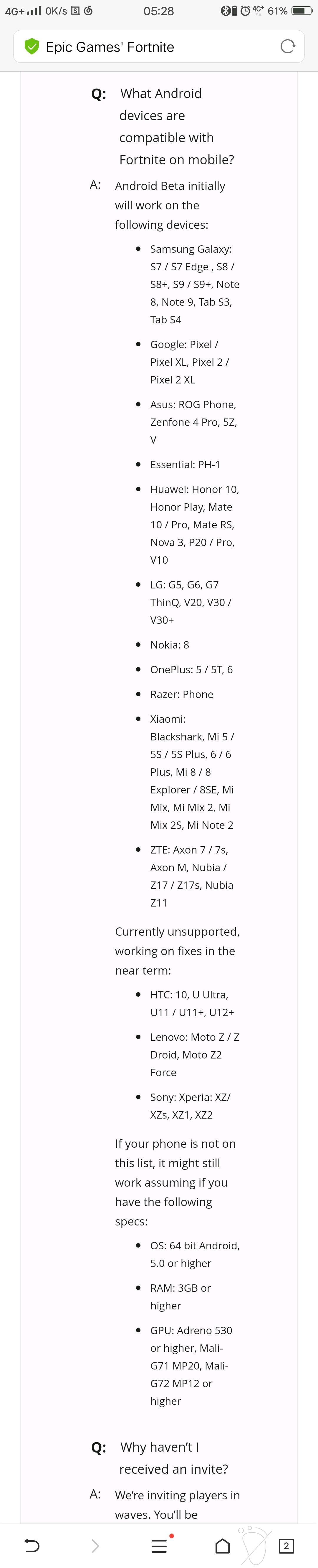Tap the question about compatible Android devices
The image size is (318, 1568).
click(176, 127)
